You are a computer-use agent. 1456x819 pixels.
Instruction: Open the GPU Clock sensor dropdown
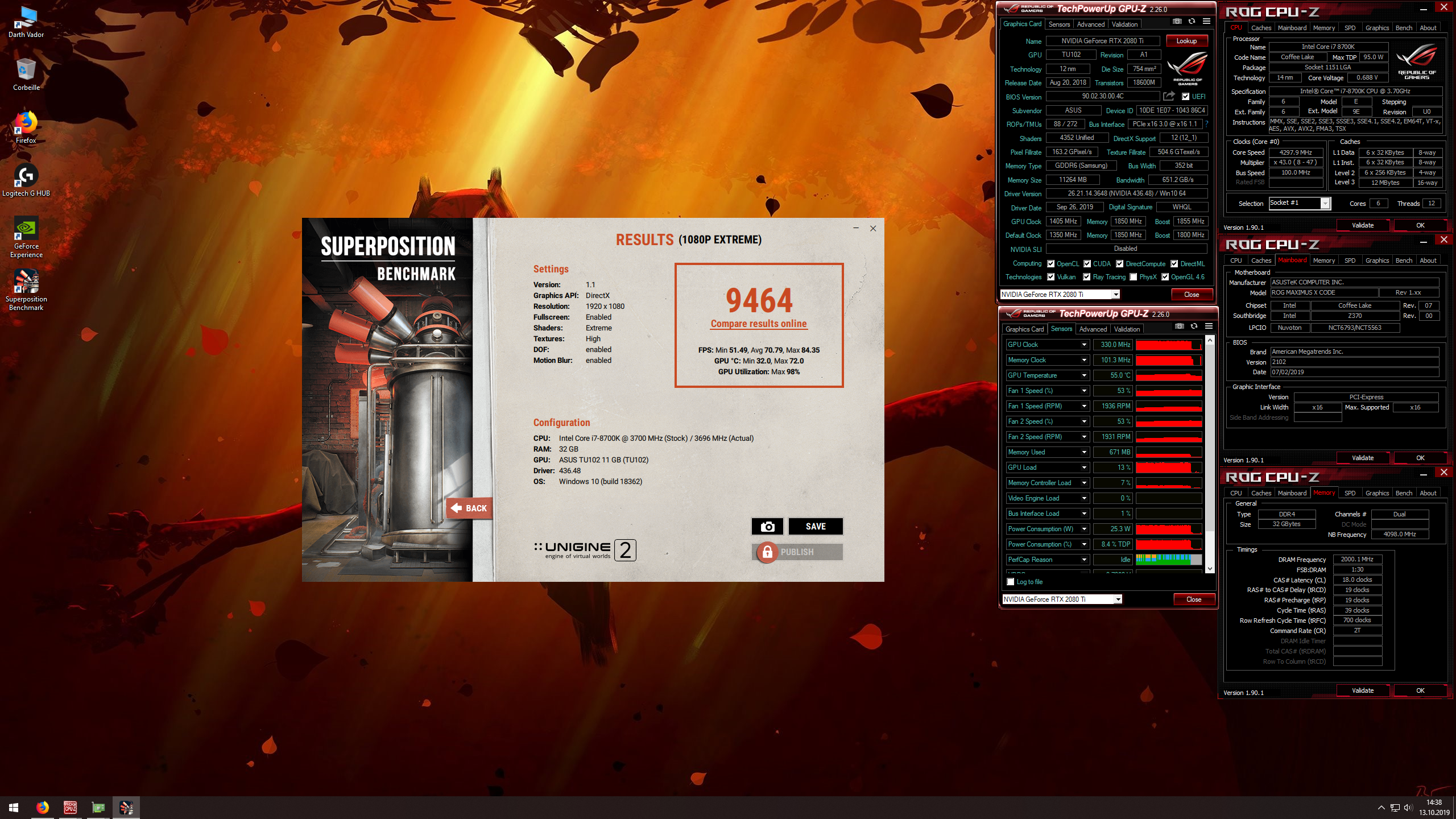pyautogui.click(x=1084, y=345)
